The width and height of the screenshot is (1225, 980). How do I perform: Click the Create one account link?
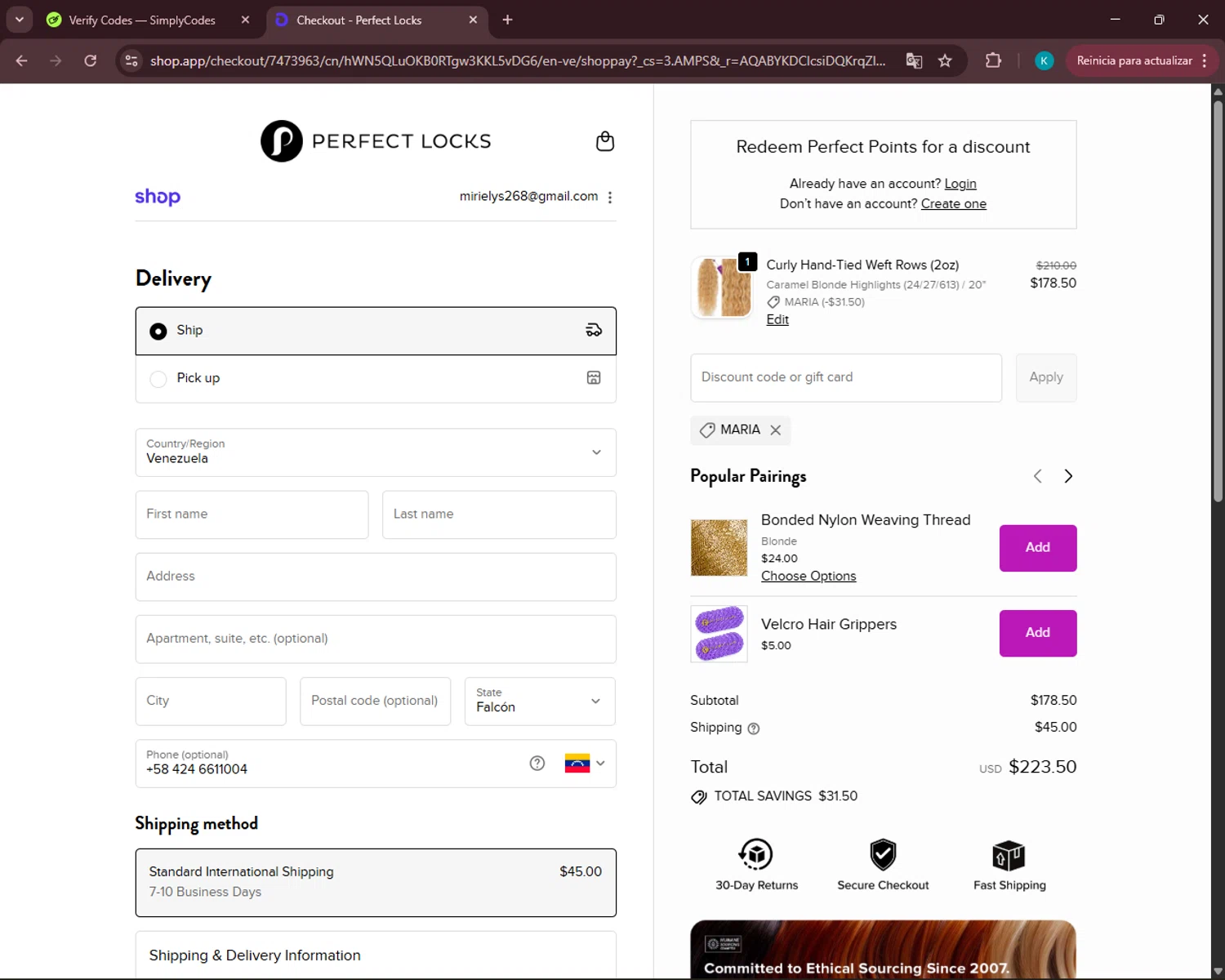(953, 203)
